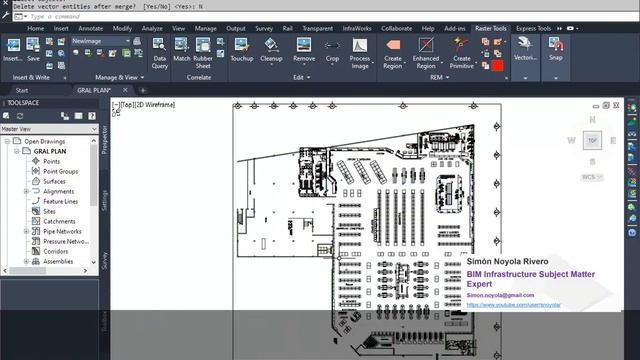
Task: Click the Save image tool
Action: 33,49
